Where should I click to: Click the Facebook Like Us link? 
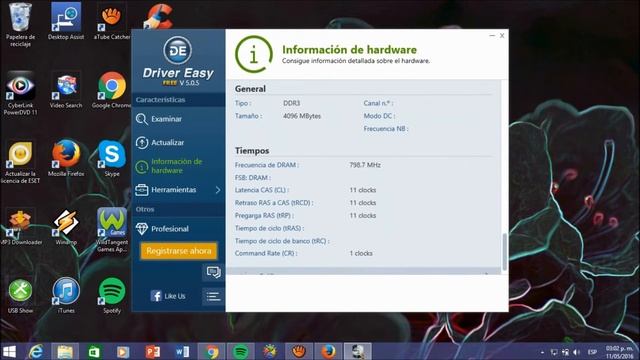(168, 296)
